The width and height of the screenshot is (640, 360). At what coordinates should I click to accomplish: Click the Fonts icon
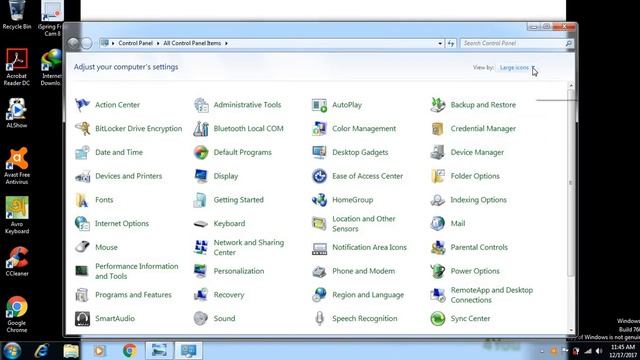pyautogui.click(x=82, y=200)
